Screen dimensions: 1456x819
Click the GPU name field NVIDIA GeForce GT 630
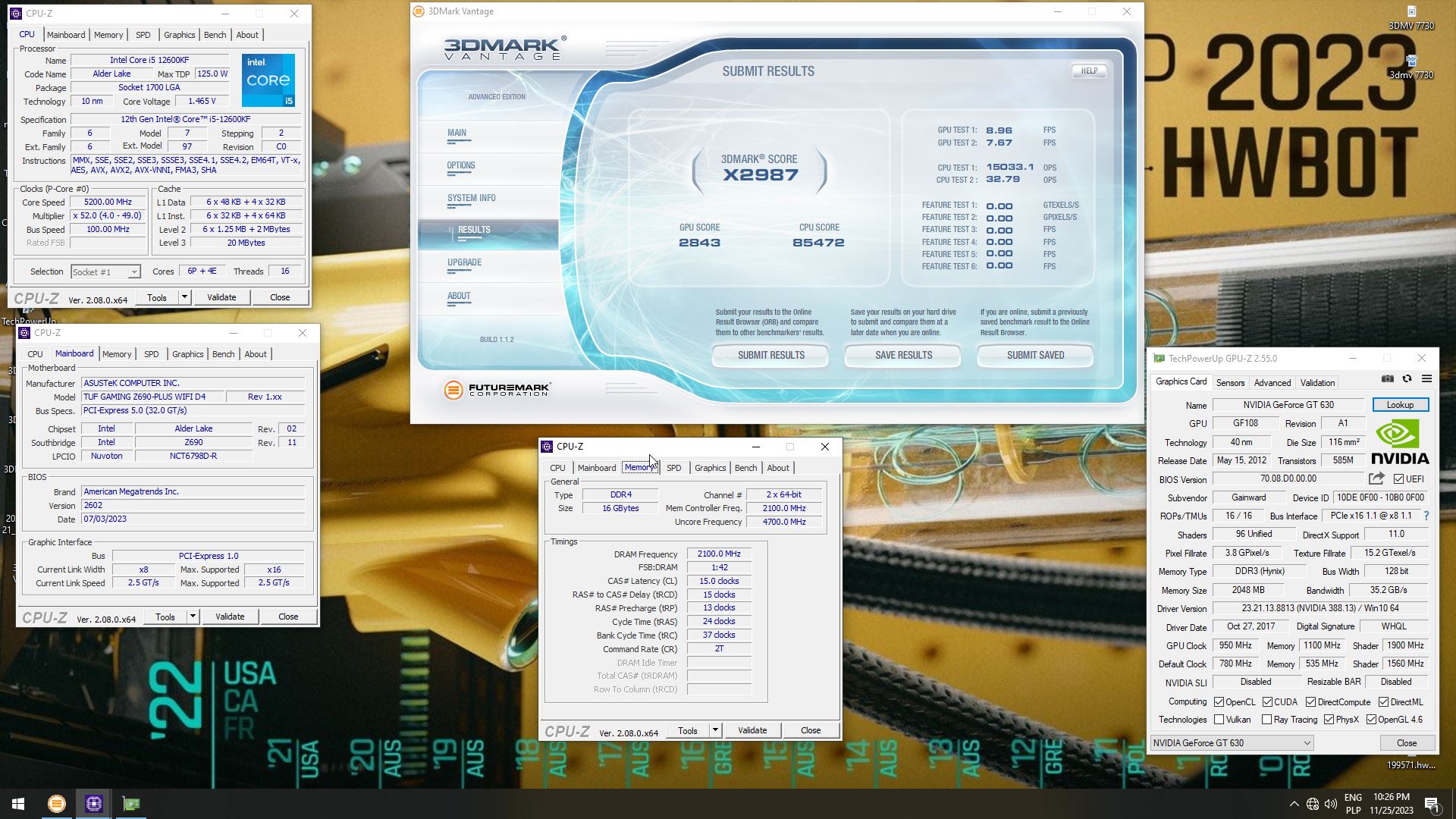click(1288, 405)
